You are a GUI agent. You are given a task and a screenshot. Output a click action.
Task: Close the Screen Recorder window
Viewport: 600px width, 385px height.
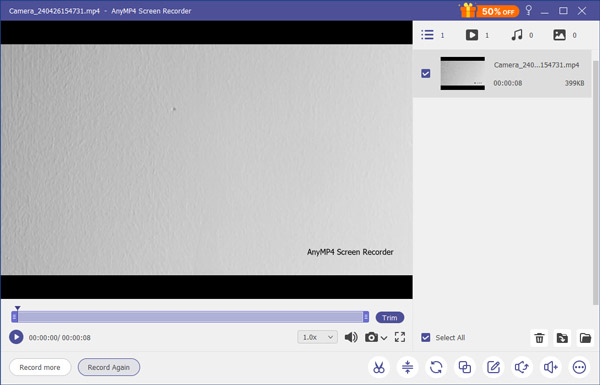(x=582, y=11)
